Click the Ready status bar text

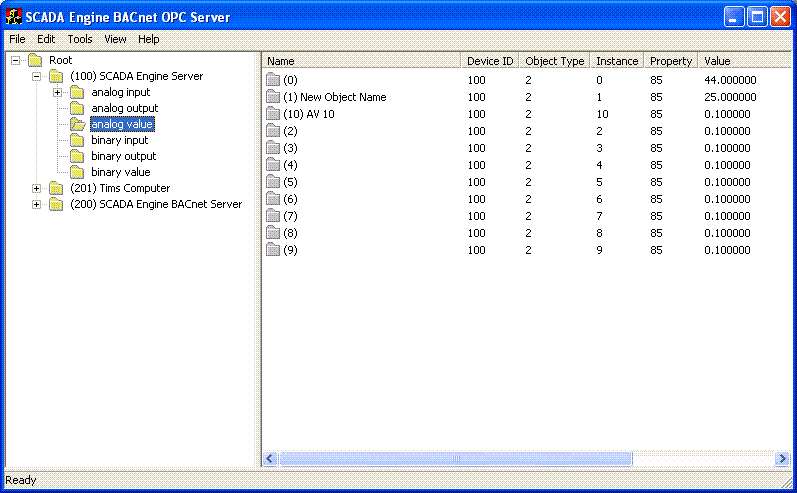21,480
